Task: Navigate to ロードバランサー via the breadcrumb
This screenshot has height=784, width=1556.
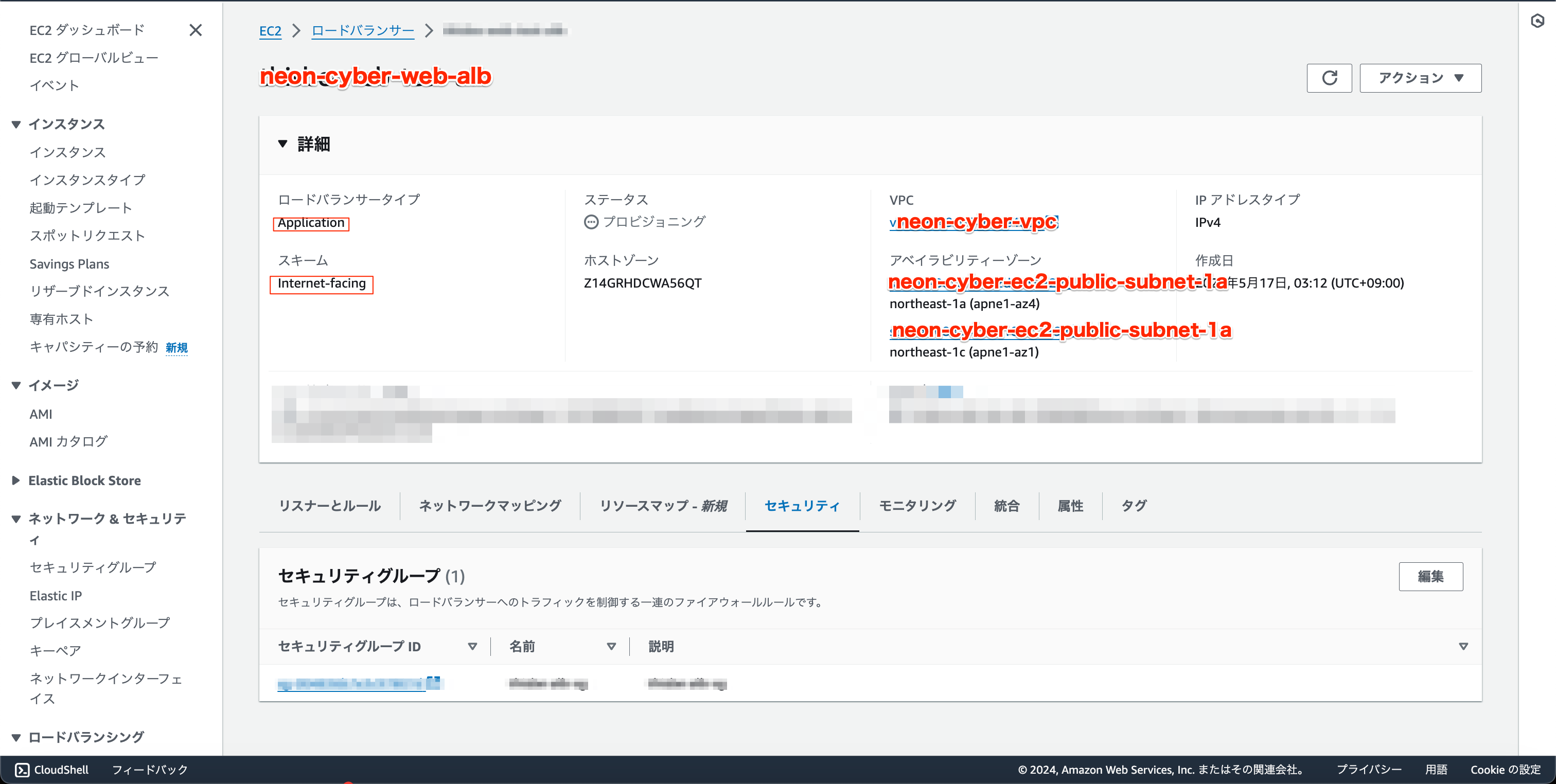Action: coord(362,30)
